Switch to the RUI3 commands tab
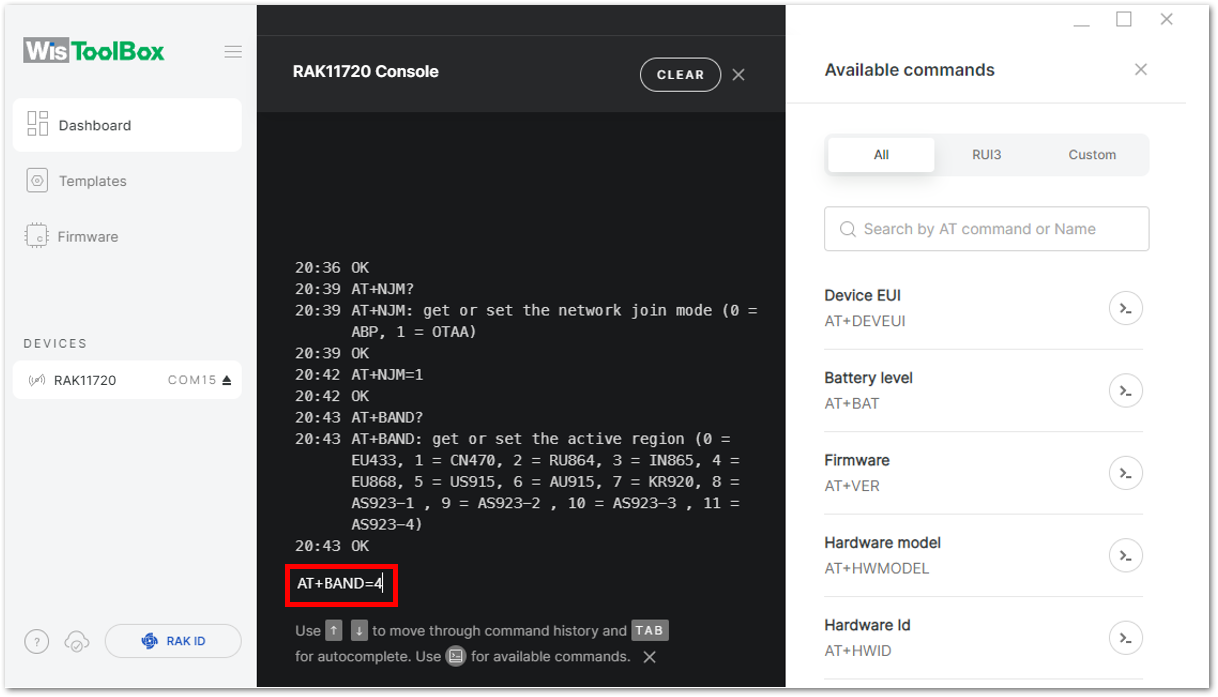Screen dimensions: 1218x697 click(x=987, y=155)
